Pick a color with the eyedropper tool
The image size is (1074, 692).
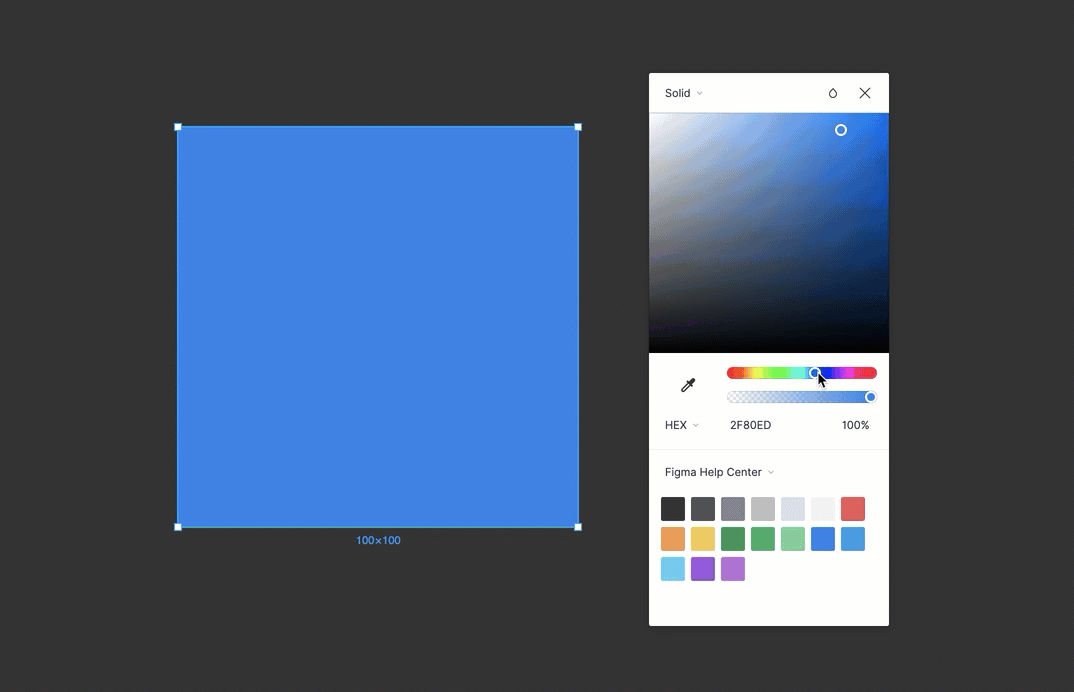[688, 385]
